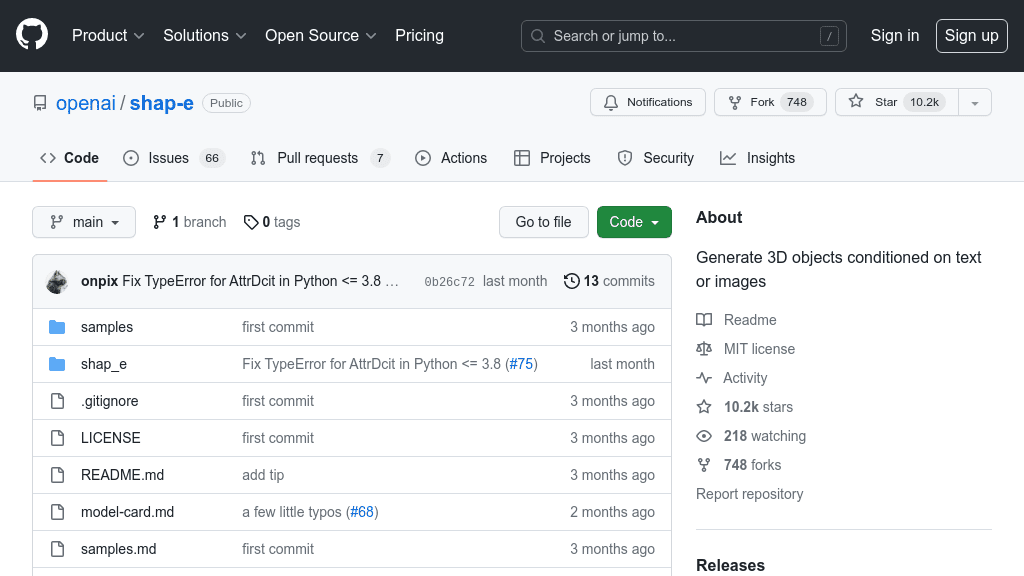Click the GitHub logo icon

coord(32,35)
